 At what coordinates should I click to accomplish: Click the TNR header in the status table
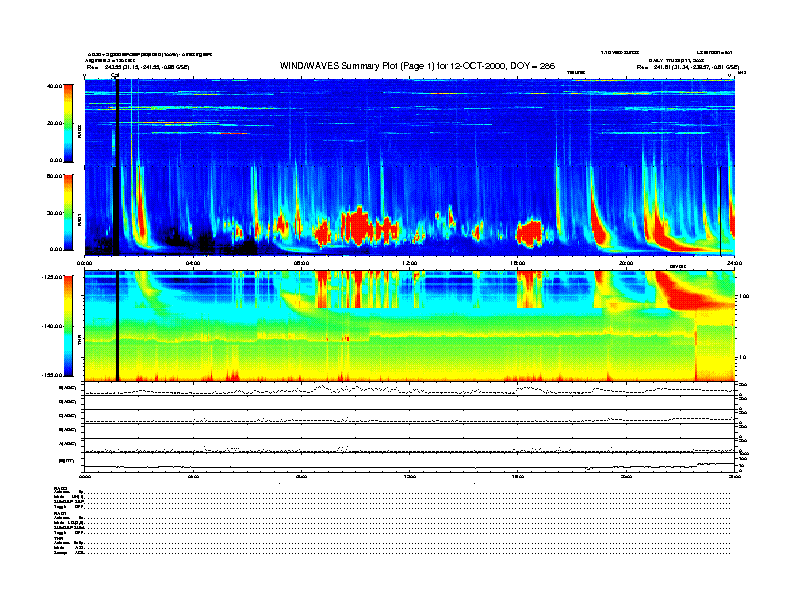(x=58, y=538)
